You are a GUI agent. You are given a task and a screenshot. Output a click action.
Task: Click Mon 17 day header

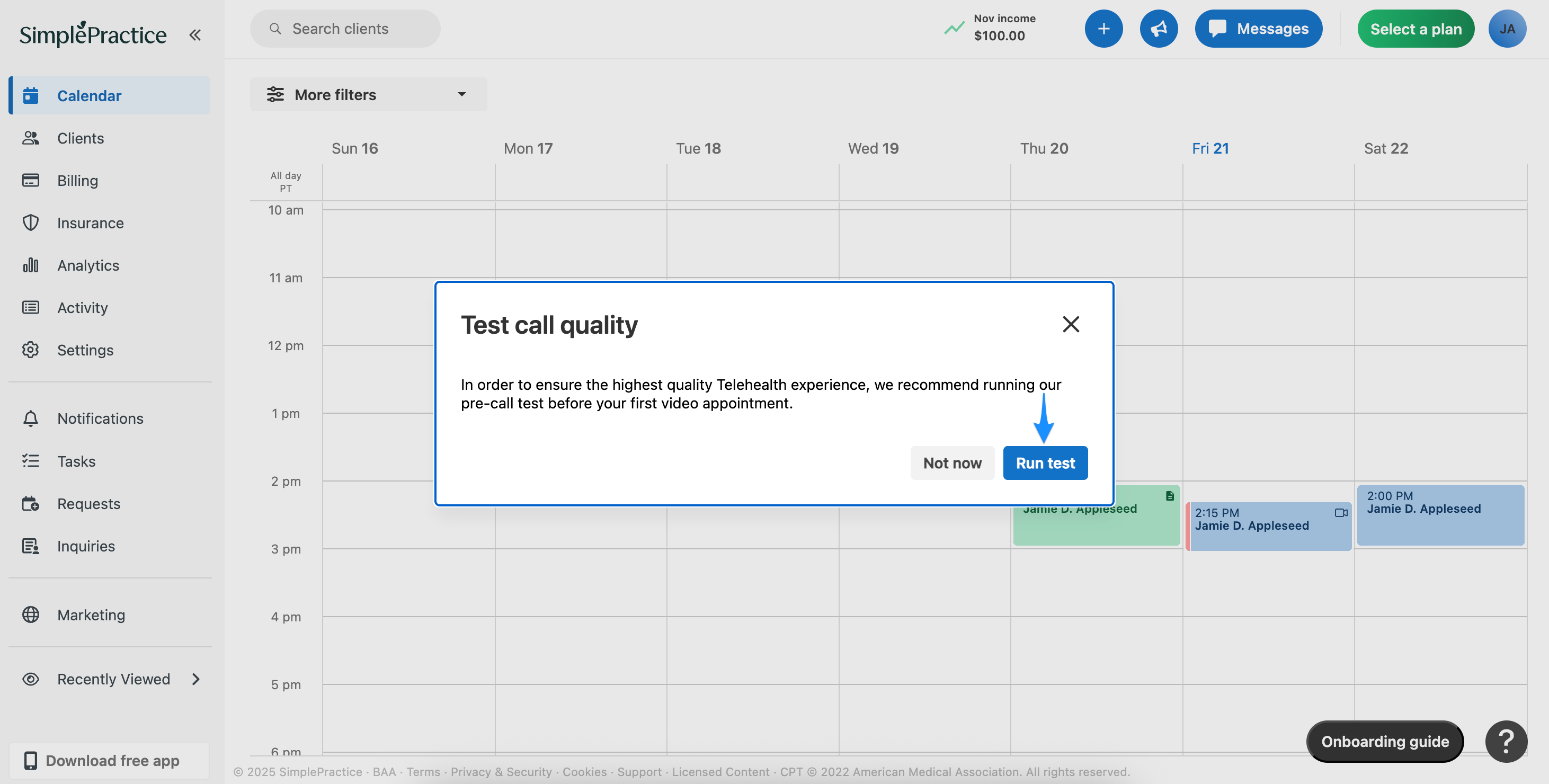click(x=528, y=148)
